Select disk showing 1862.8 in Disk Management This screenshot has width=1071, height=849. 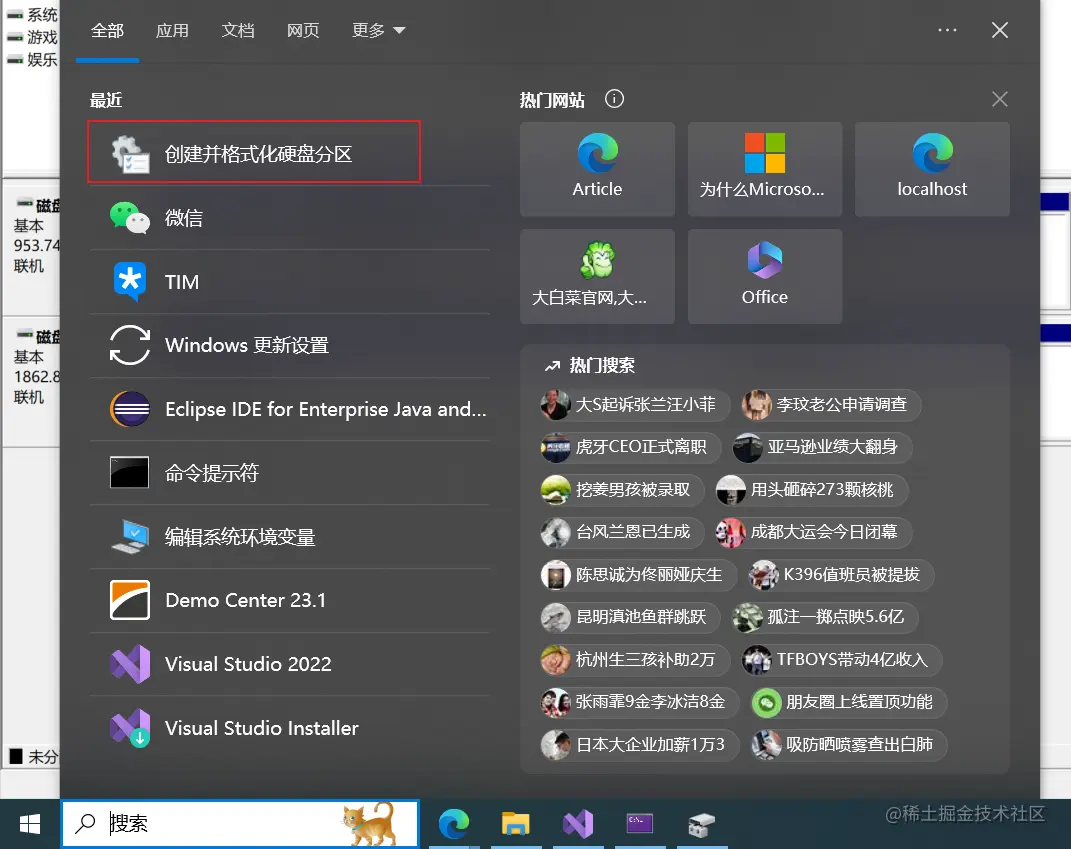31,381
